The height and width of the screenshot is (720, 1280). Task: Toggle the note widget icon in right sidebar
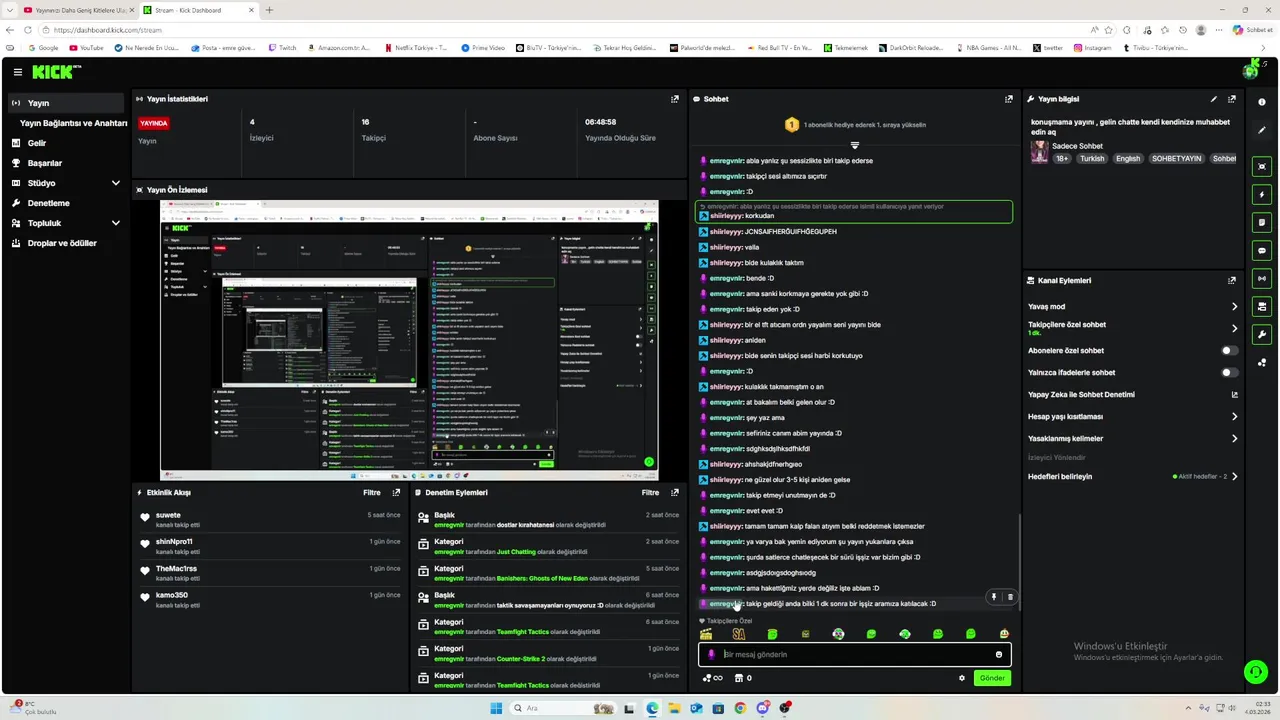click(x=1262, y=222)
